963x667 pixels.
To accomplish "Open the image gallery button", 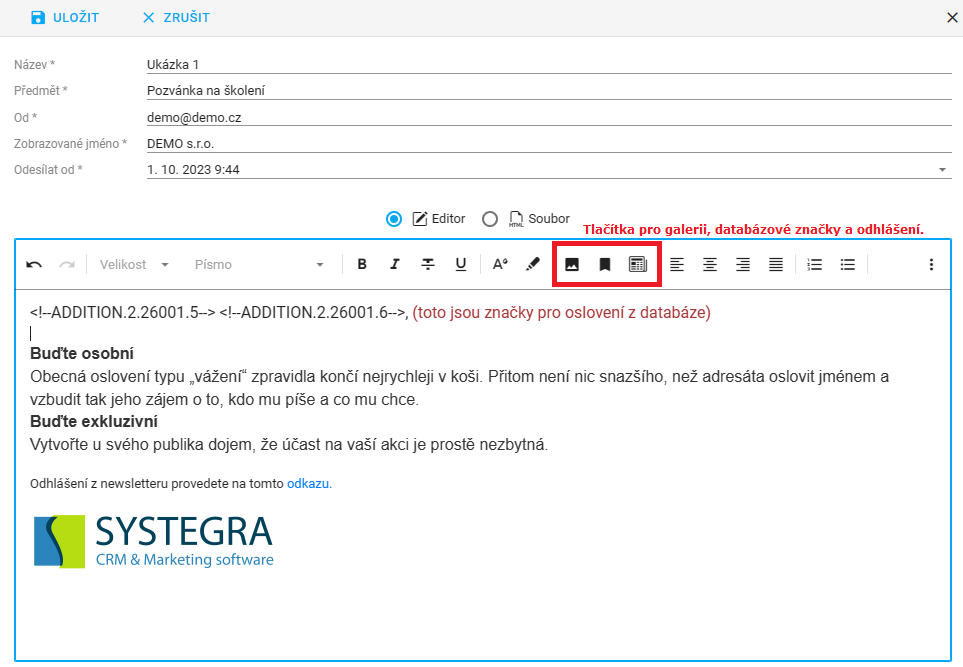I will [x=572, y=265].
